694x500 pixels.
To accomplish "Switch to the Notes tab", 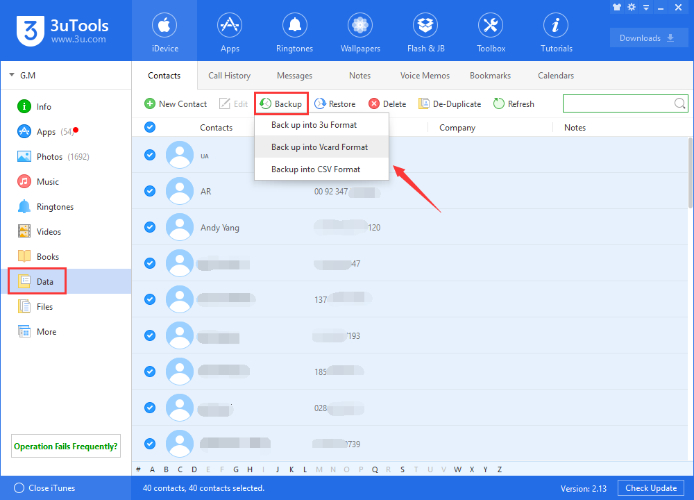I will point(360,76).
